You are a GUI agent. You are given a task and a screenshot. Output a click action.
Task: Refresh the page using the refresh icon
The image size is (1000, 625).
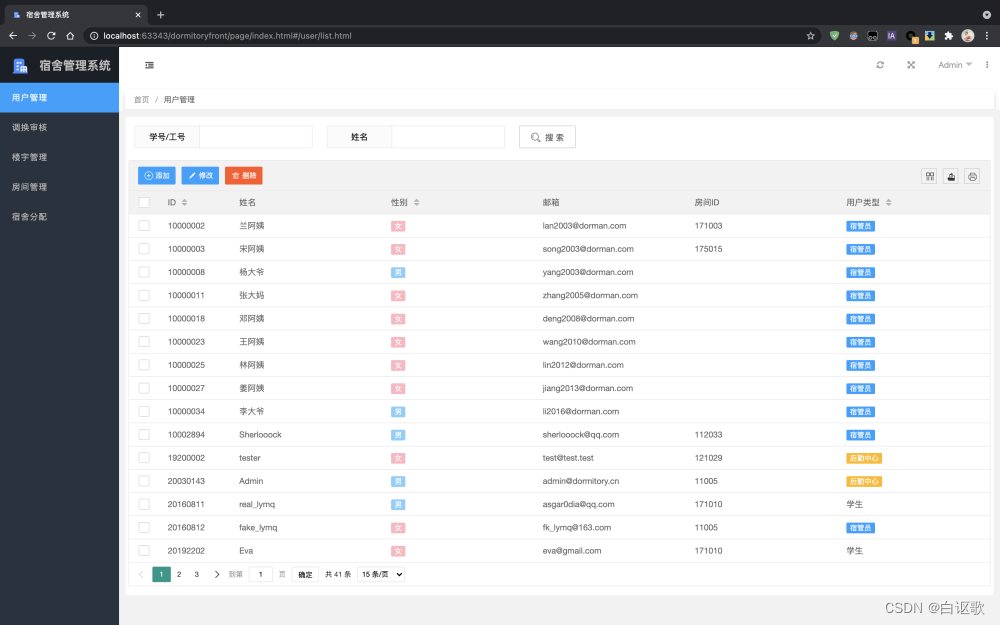coord(880,64)
